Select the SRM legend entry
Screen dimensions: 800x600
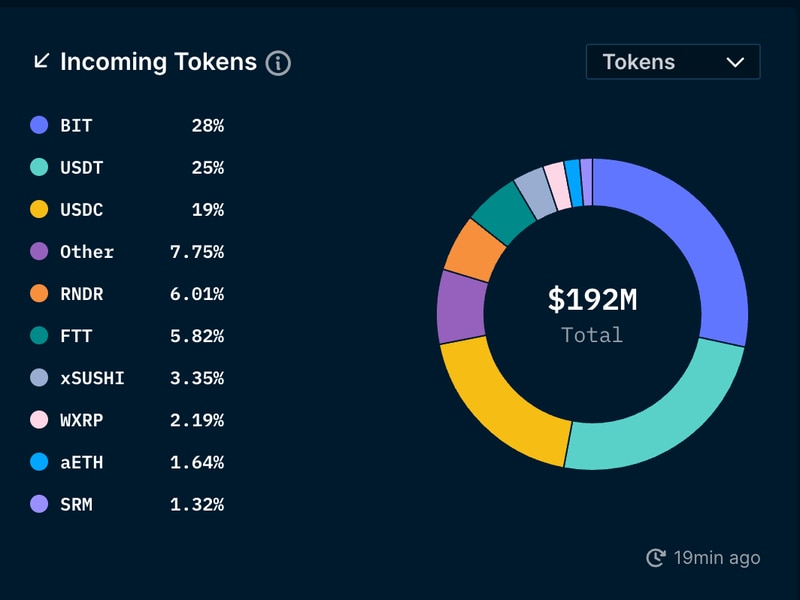point(76,504)
